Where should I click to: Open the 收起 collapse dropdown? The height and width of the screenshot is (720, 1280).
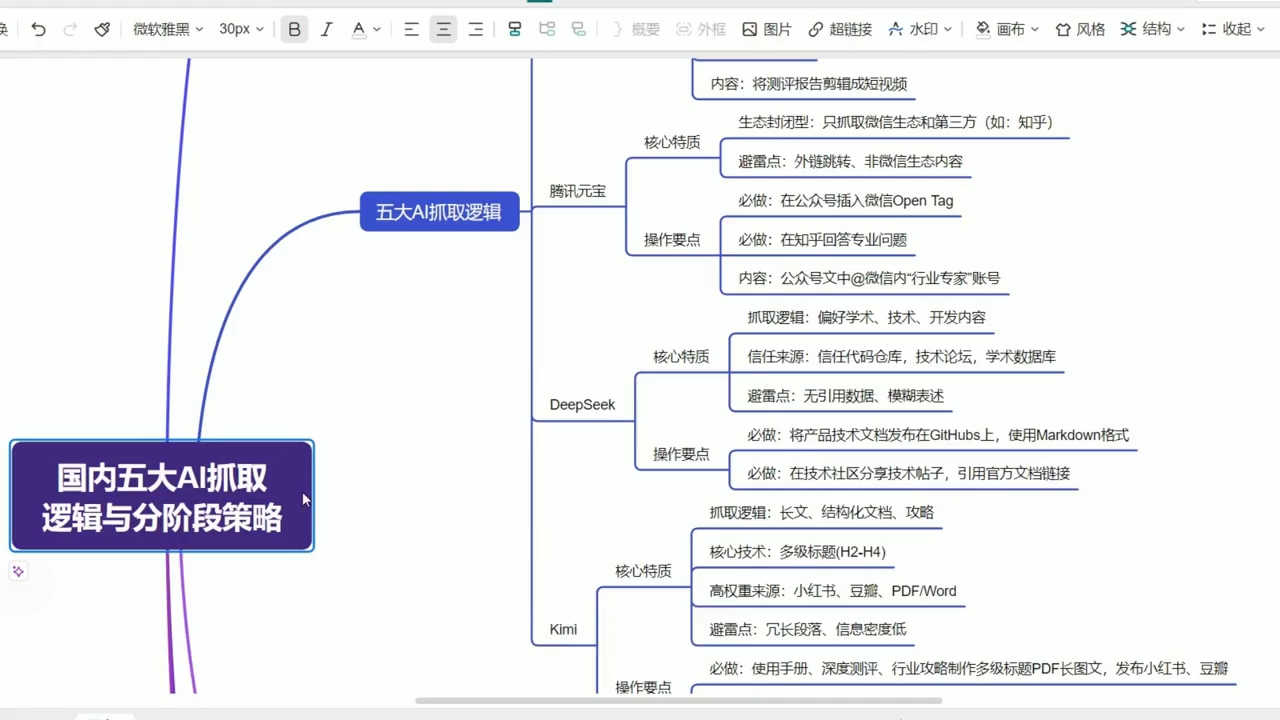pos(1233,29)
